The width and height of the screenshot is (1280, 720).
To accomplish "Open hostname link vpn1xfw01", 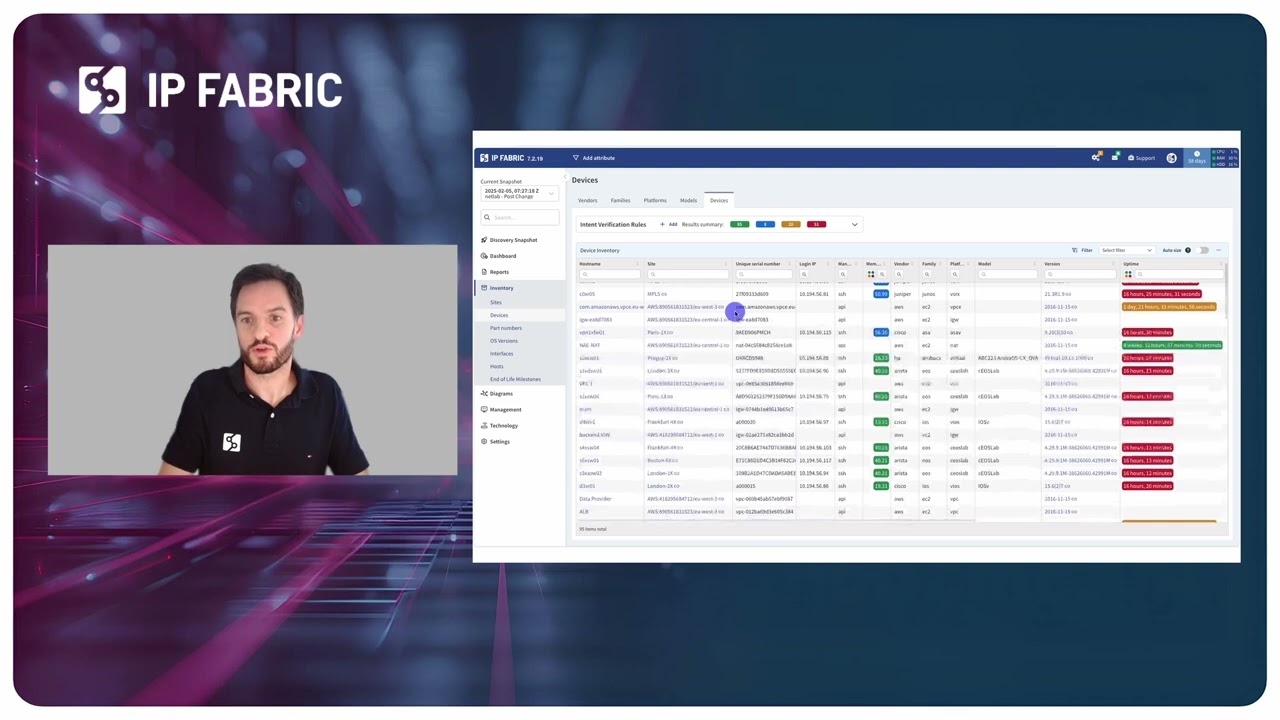I will pyautogui.click(x=592, y=333).
